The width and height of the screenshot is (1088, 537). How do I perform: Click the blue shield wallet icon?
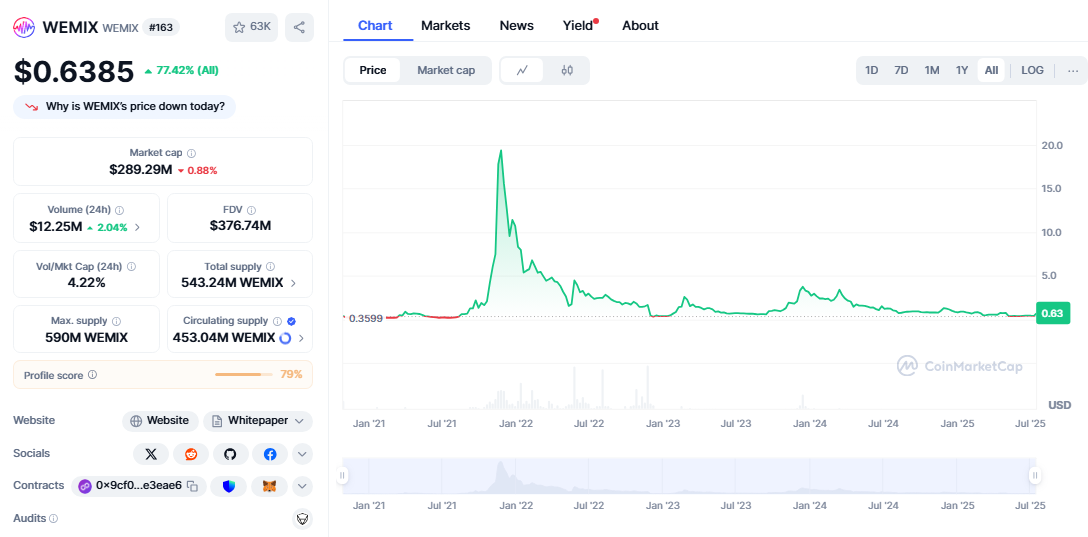click(229, 486)
